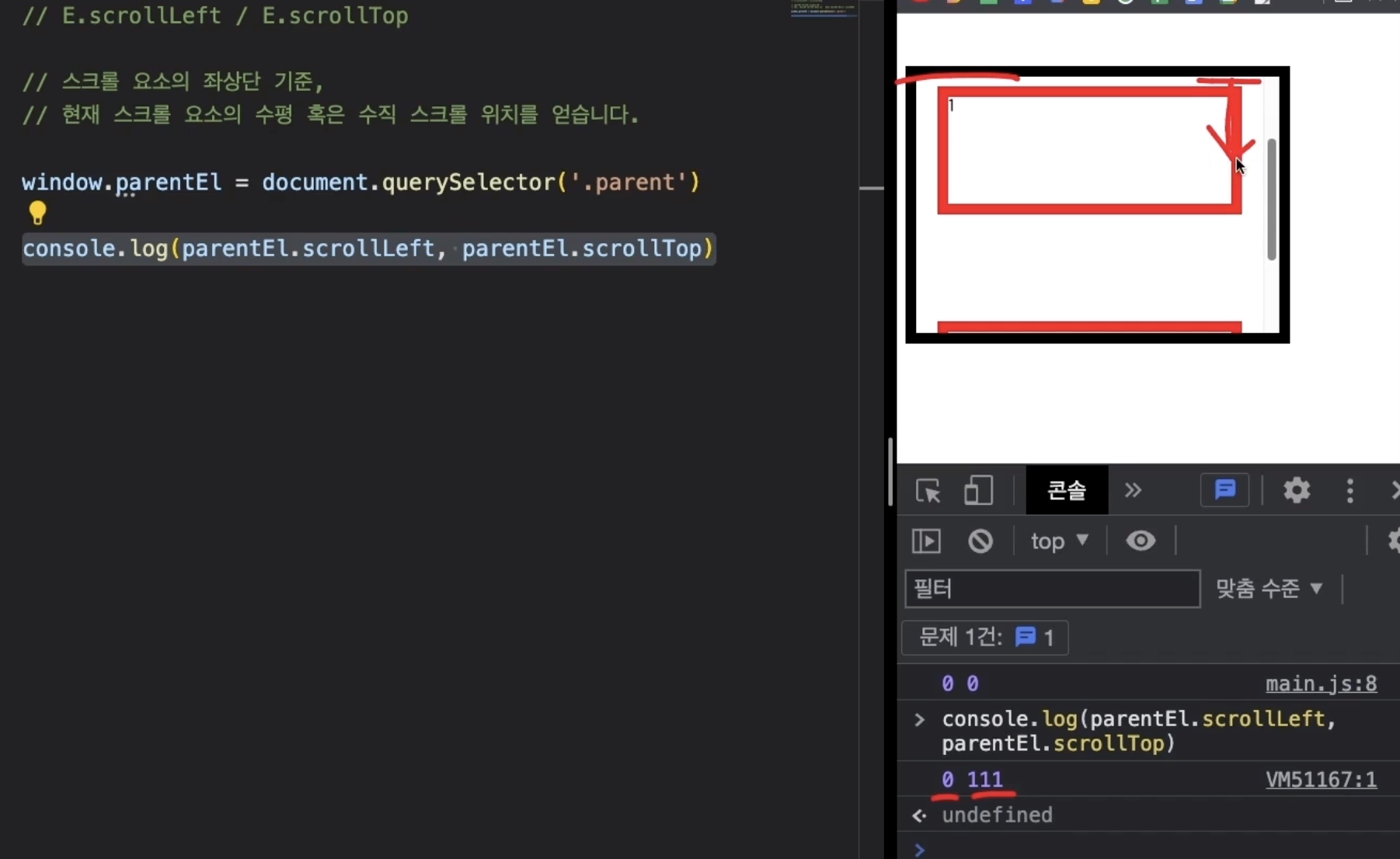Open the Console (콘솔) tab
1400x859 pixels.
[x=1067, y=490]
